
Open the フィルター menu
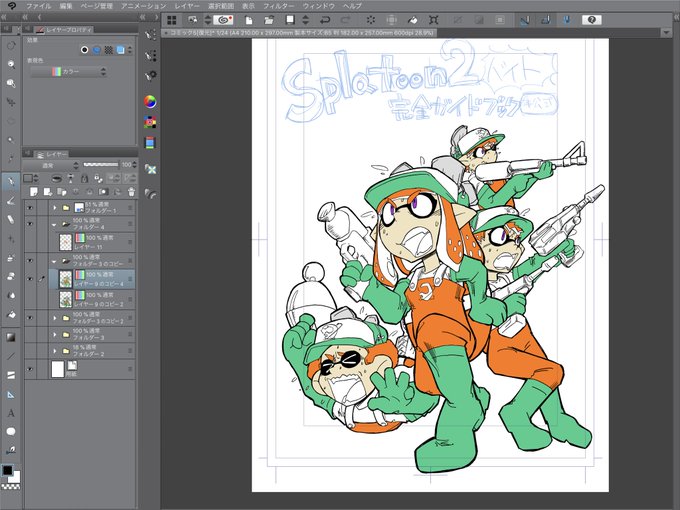[278, 6]
